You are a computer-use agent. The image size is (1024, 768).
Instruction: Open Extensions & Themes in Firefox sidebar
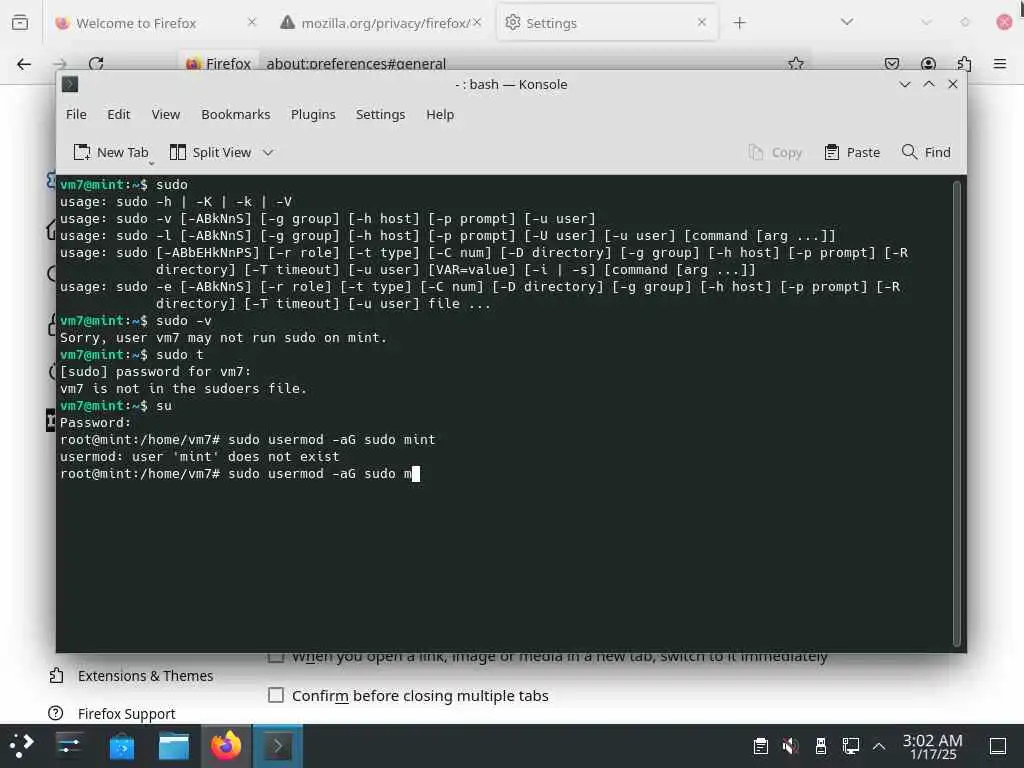131,676
